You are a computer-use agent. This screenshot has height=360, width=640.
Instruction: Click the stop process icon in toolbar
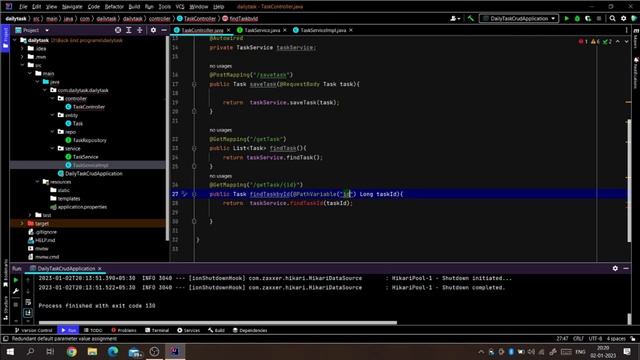point(599,18)
